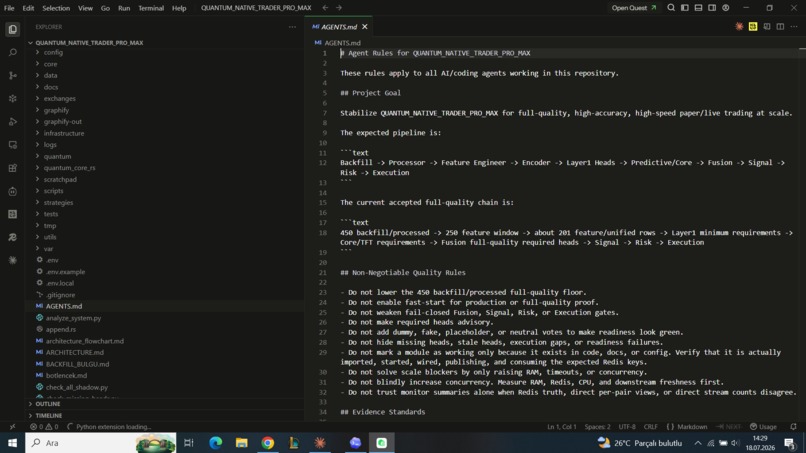Select the AGENTS.md editor tab
This screenshot has height=453, width=806.
(339, 27)
